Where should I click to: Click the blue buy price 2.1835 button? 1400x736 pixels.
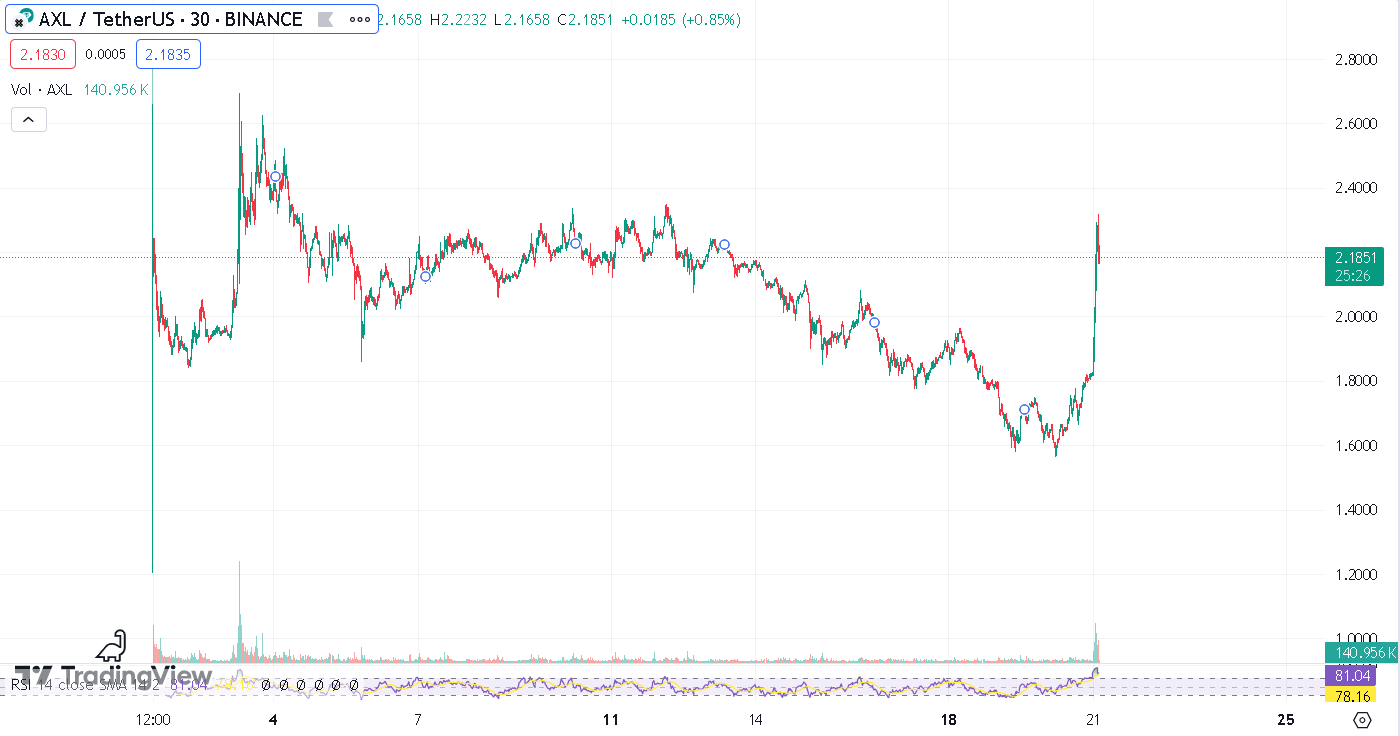[168, 54]
